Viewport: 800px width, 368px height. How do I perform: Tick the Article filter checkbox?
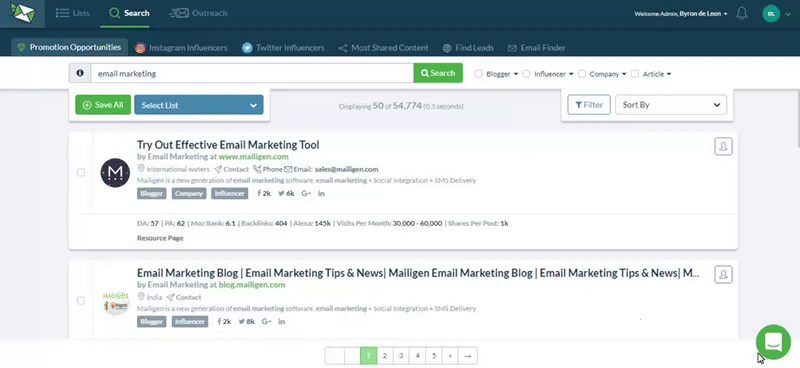point(635,74)
